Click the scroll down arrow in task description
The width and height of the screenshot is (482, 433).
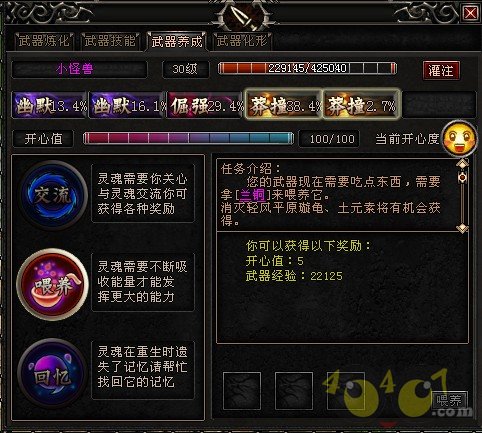462,228
